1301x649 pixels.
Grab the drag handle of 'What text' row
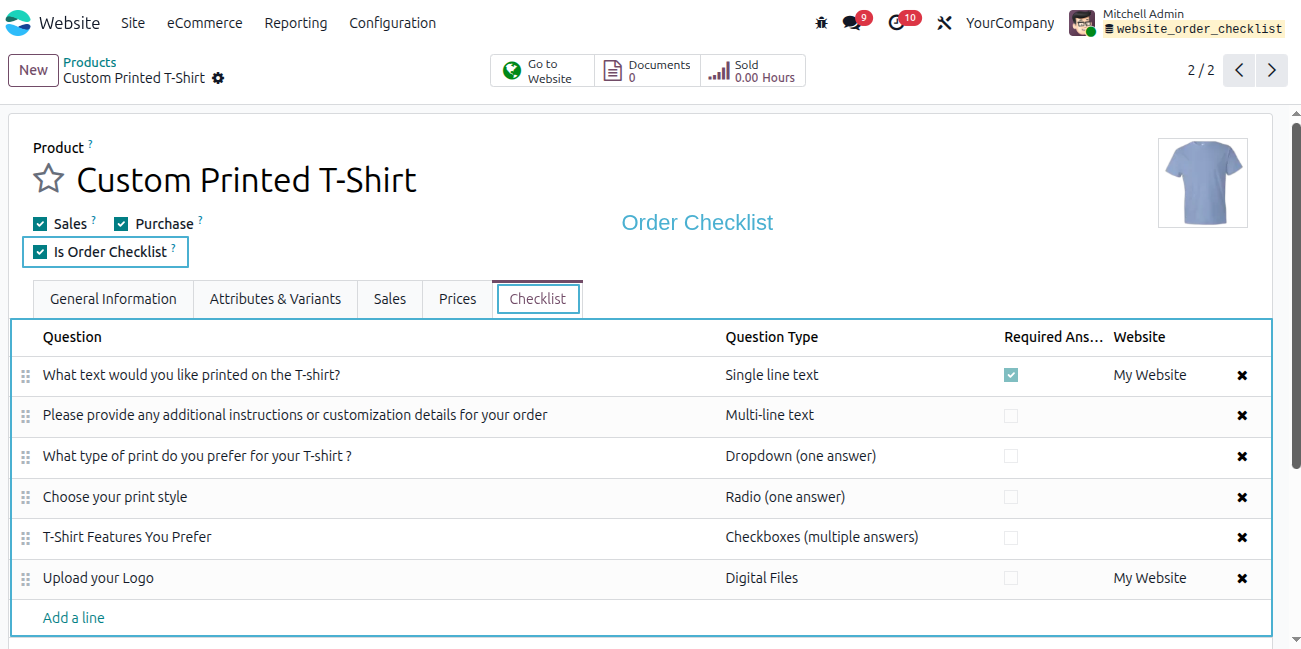click(26, 376)
